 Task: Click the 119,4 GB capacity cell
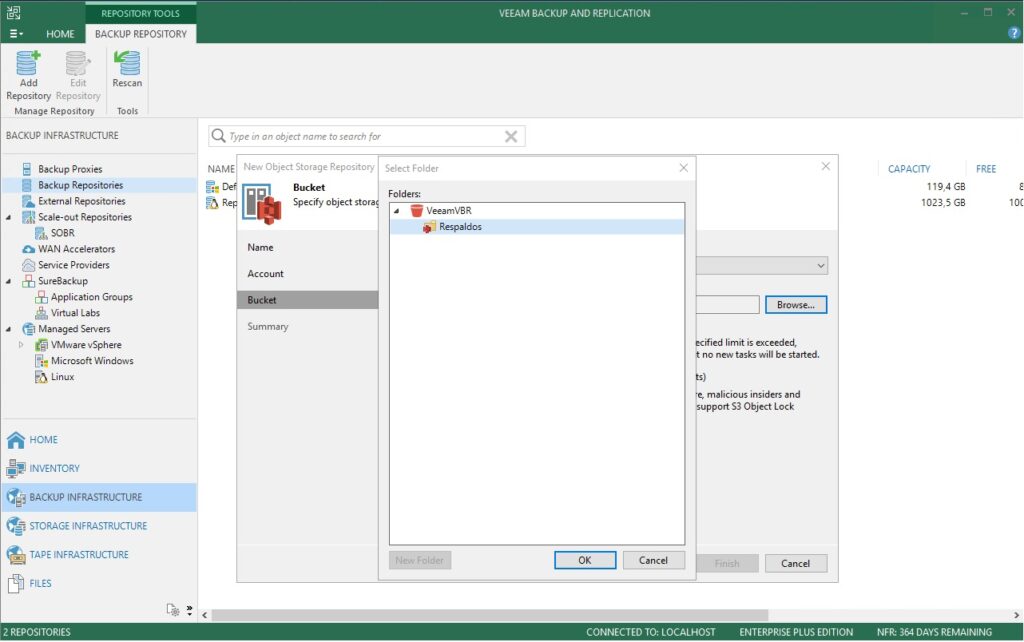tap(946, 187)
